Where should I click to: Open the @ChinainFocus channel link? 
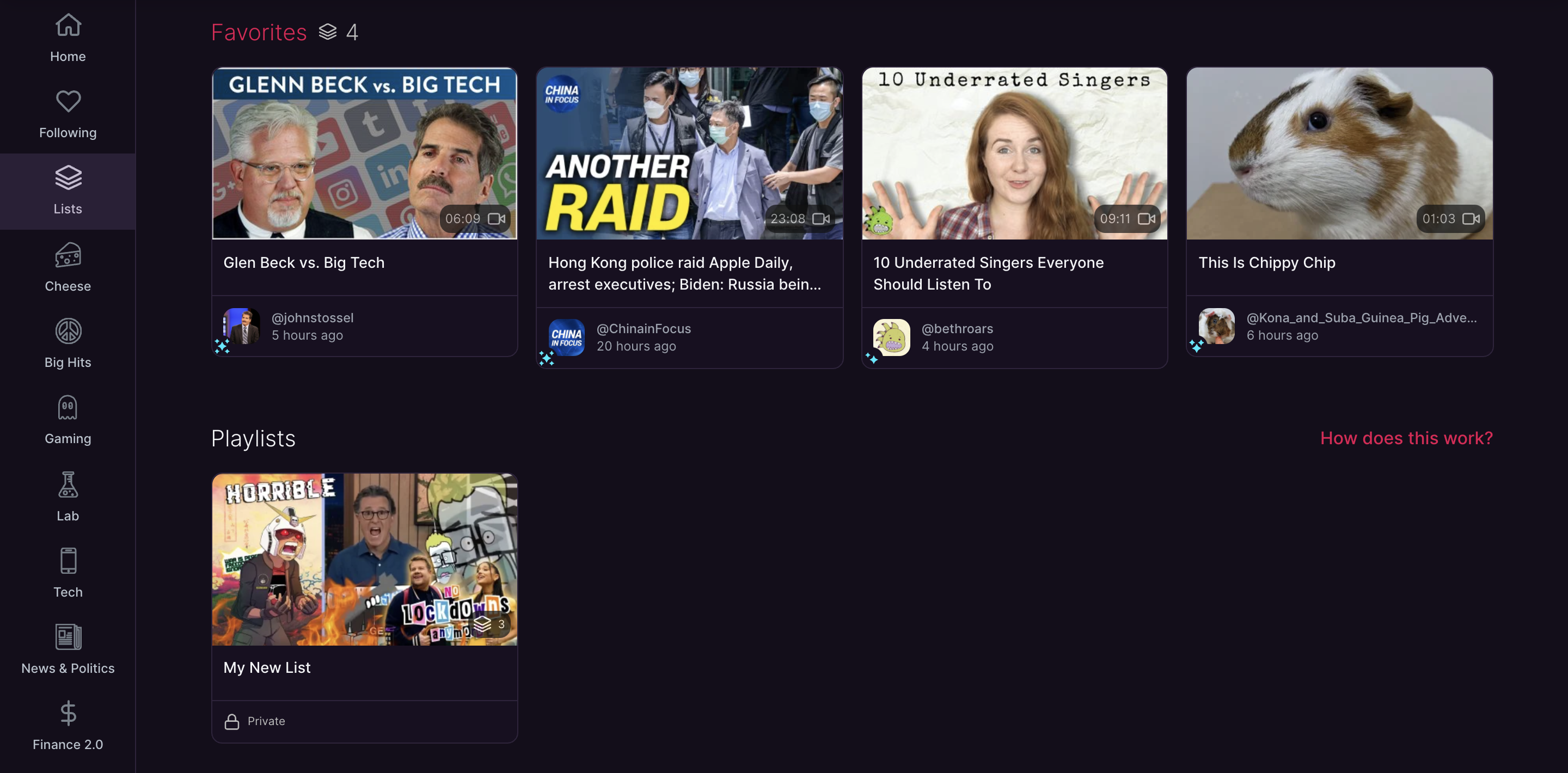coord(644,329)
